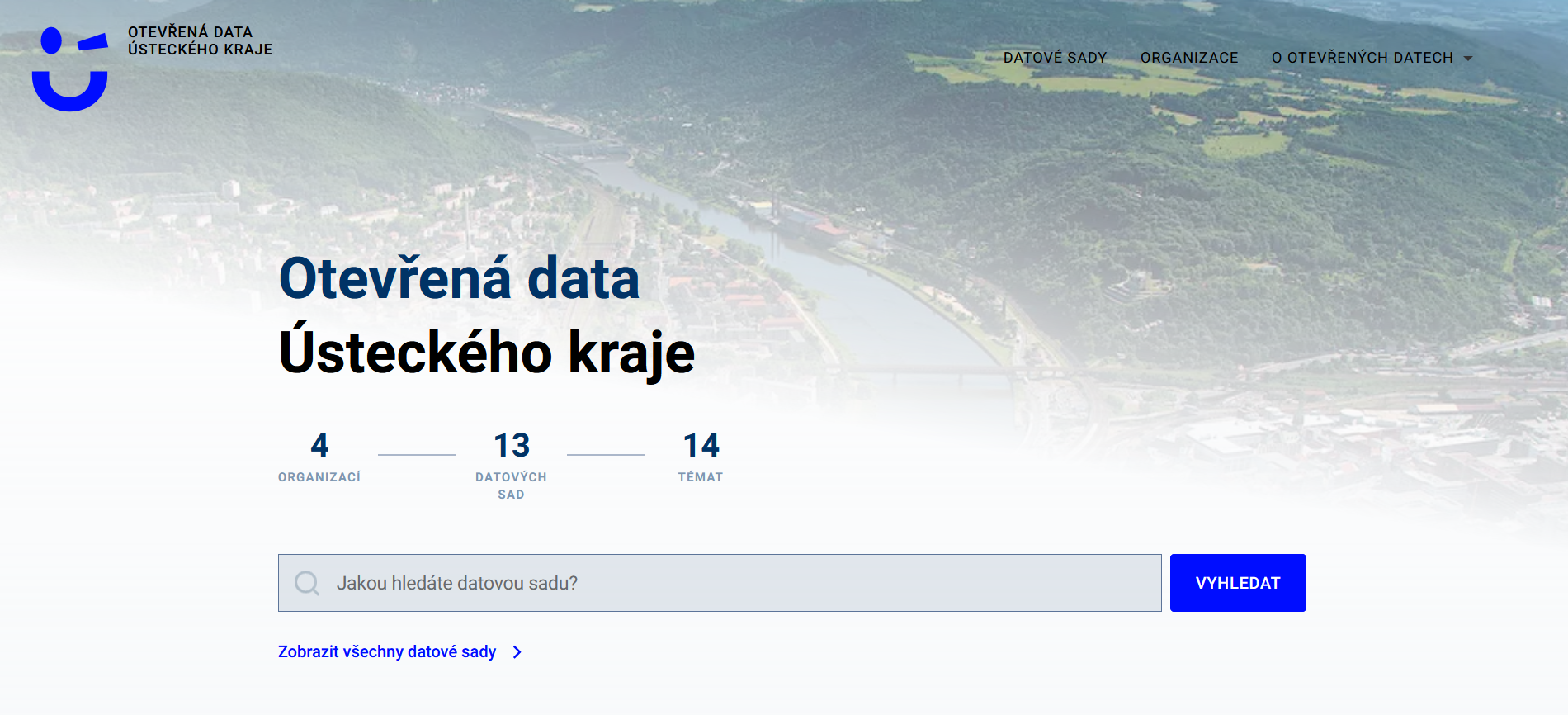
Task: Follow the Zobrazit všechny datové sady link
Action: (x=386, y=652)
